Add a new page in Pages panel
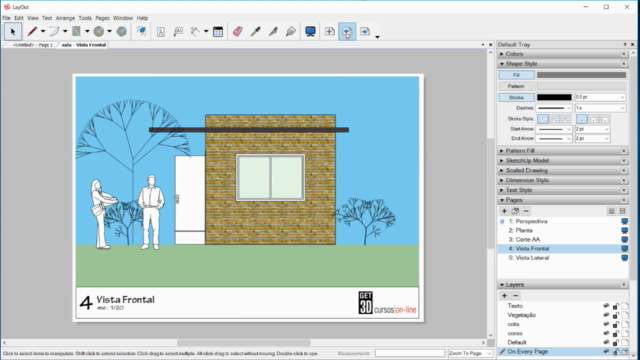The height and width of the screenshot is (360, 640). pyautogui.click(x=504, y=211)
